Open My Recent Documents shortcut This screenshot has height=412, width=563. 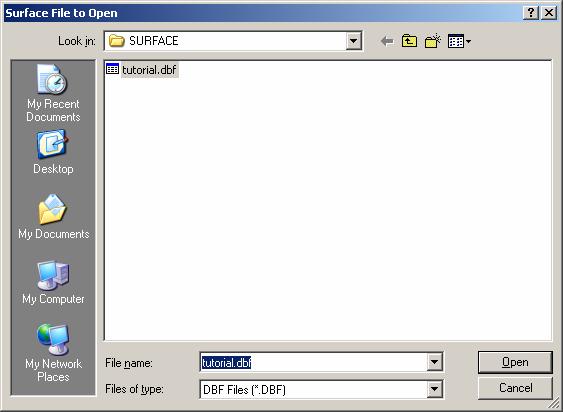point(53,93)
